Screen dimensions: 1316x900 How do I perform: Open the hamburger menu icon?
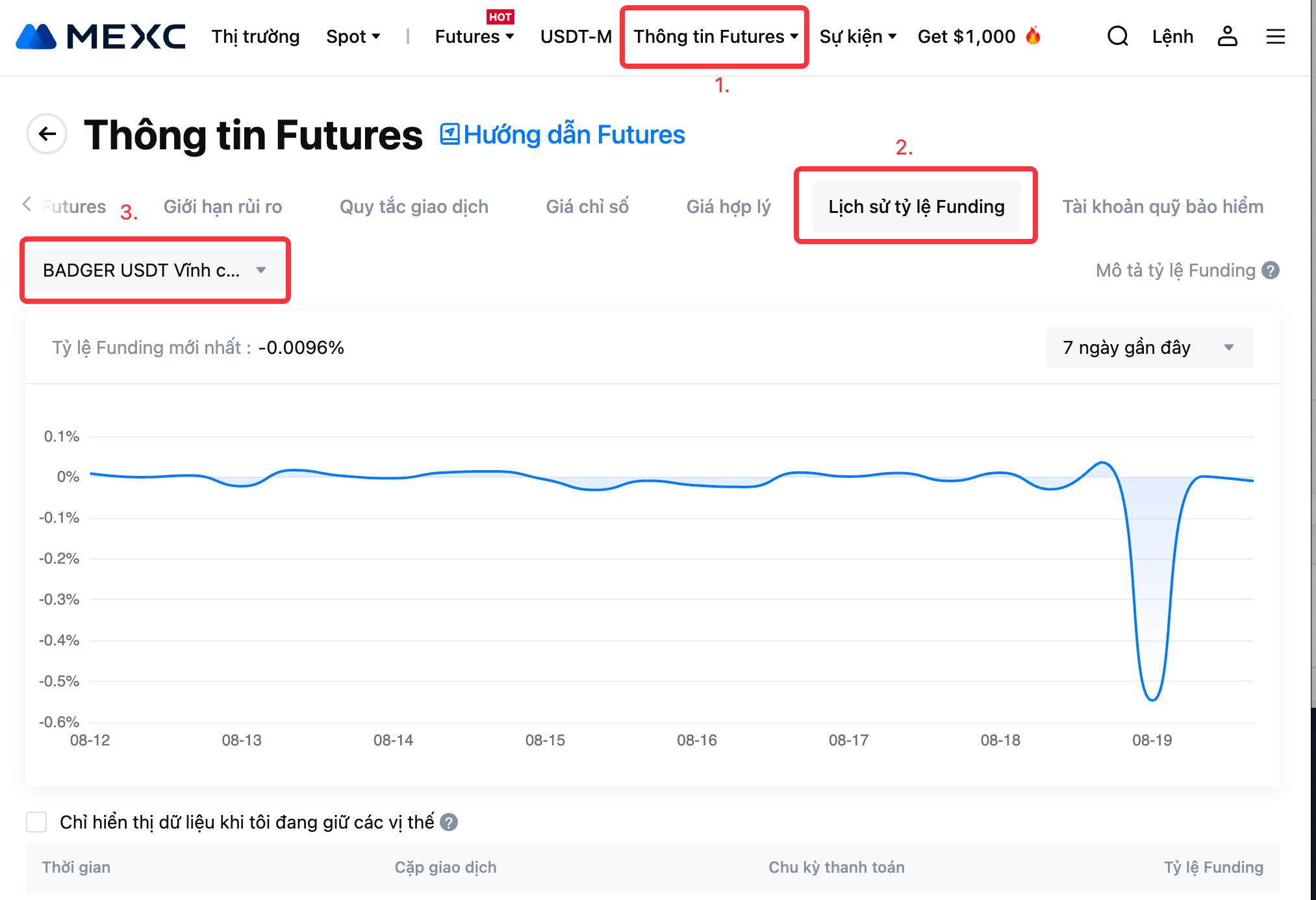point(1276,36)
